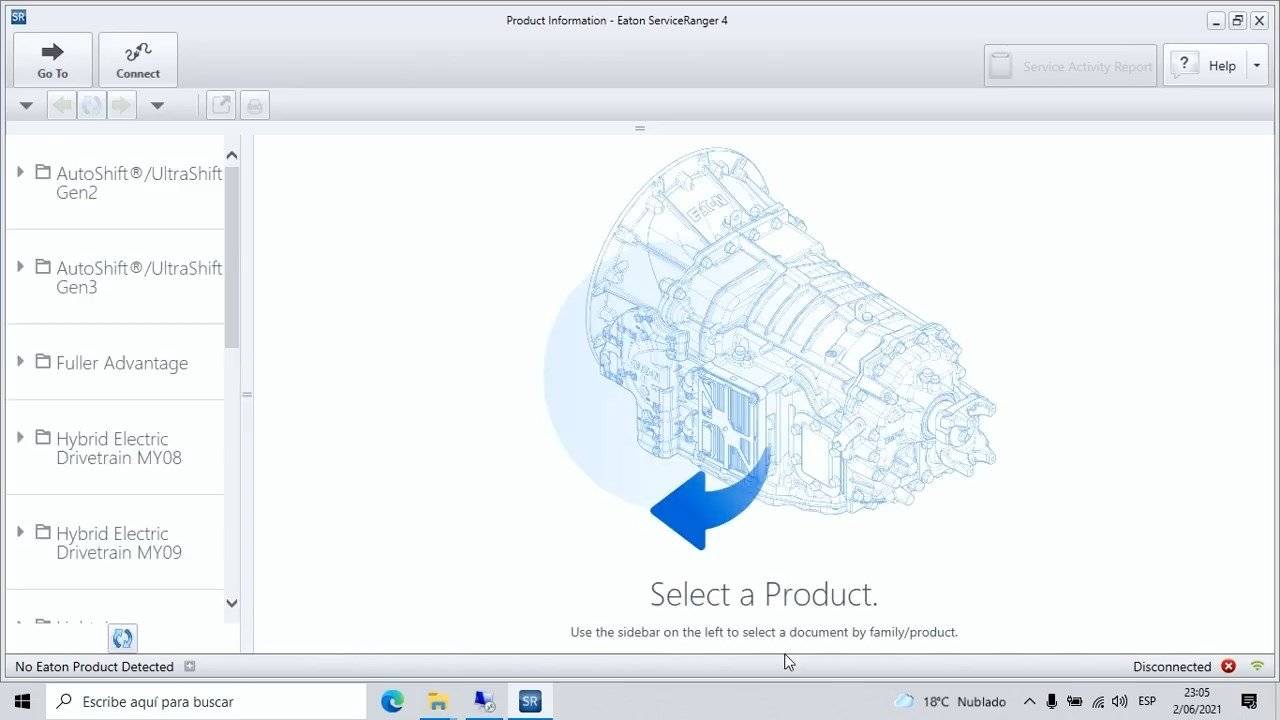Select Fuller Advantage product family
This screenshot has height=720, width=1280.
click(122, 363)
